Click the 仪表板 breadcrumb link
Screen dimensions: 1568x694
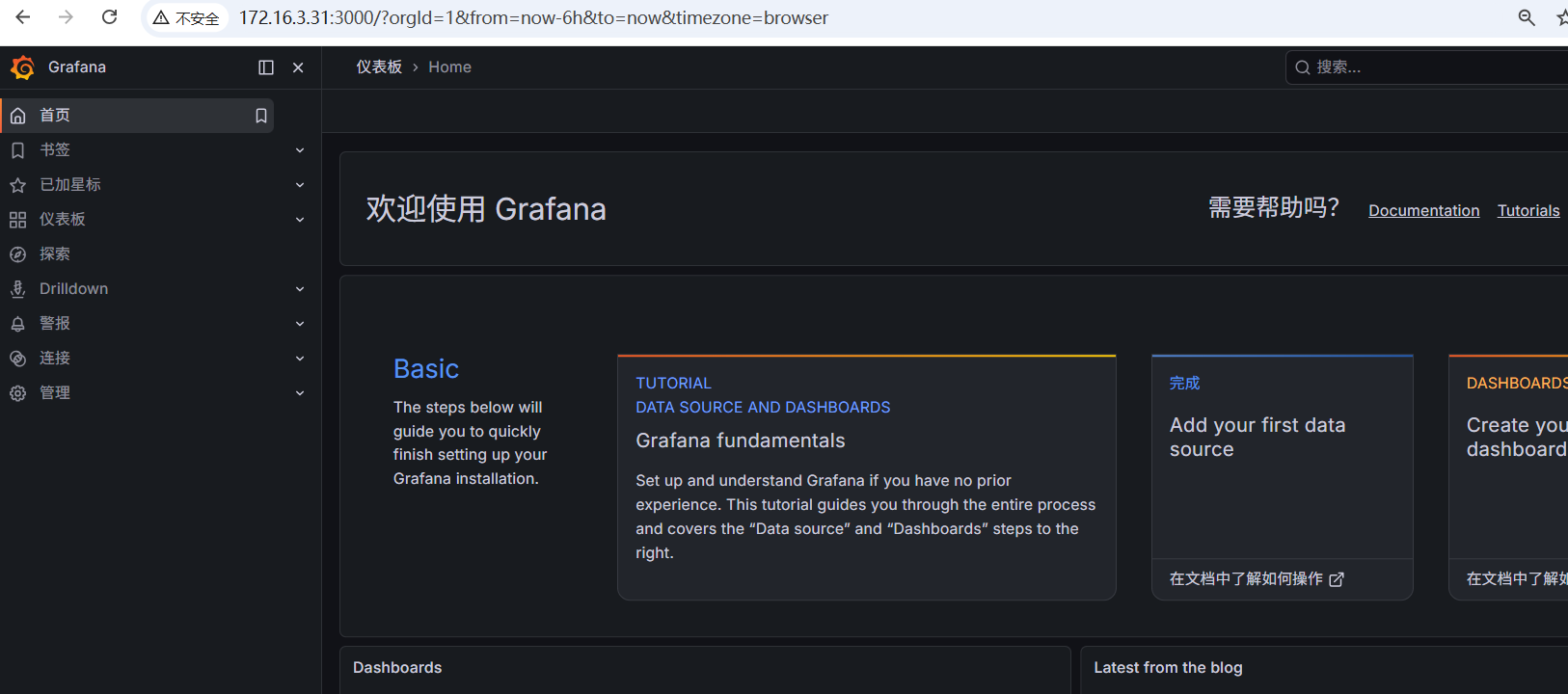(379, 67)
